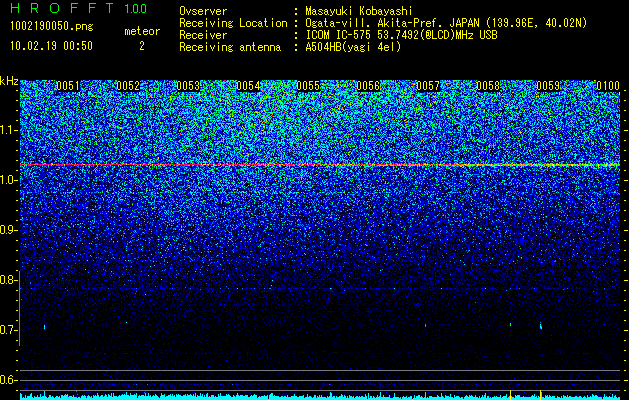Click the 1.0 kHz axis label
The height and width of the screenshot is (400, 629).
[x=8, y=180]
